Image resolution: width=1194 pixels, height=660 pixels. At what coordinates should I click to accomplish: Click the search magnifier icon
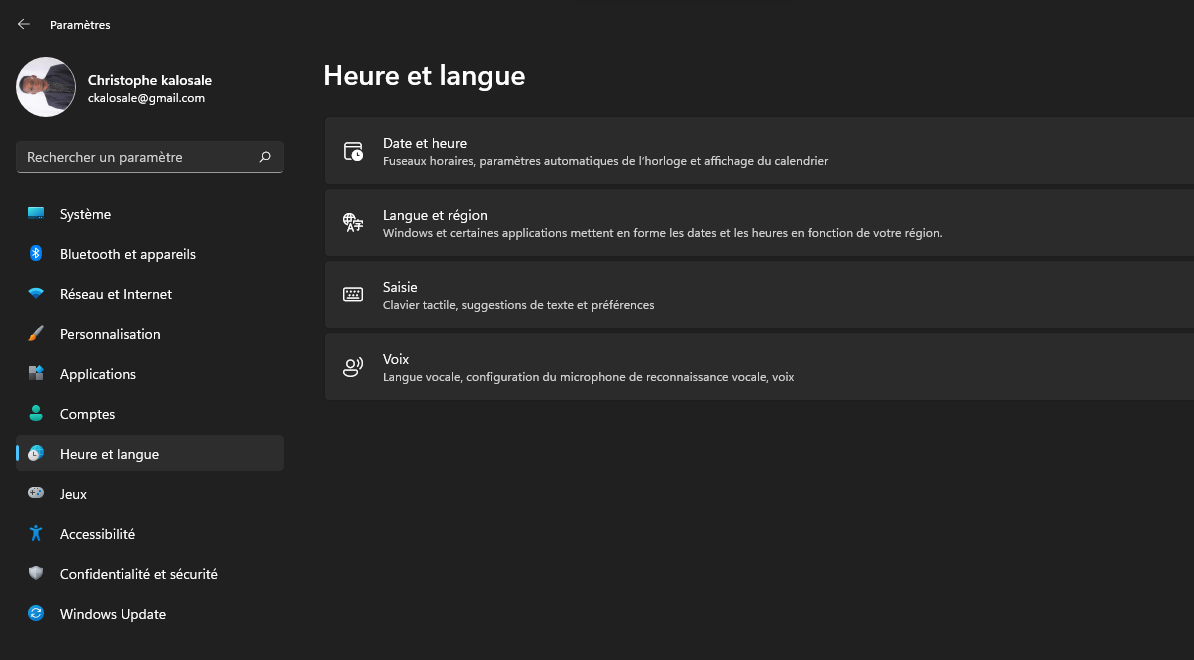tap(265, 157)
